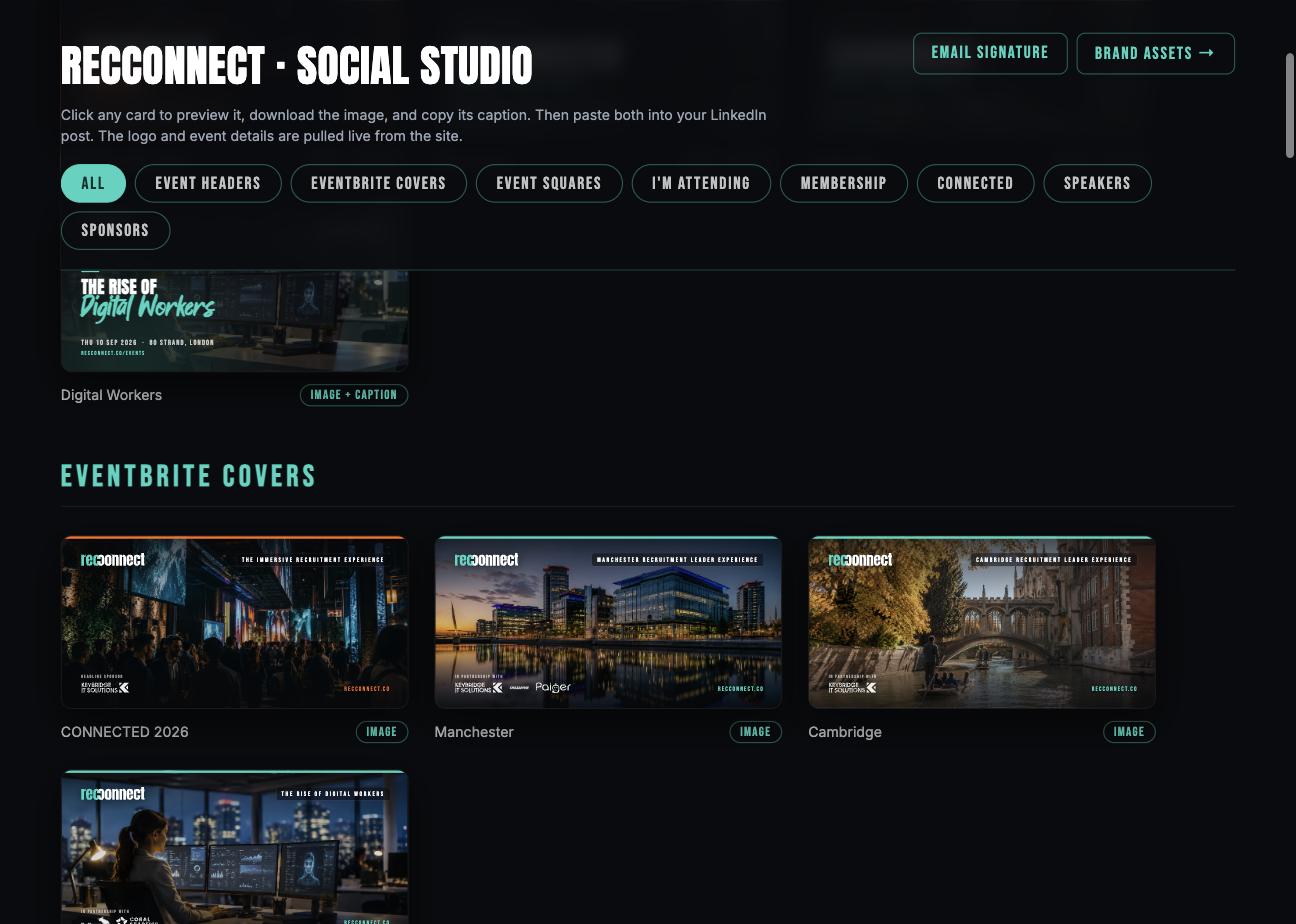Click Image + Caption badge for Digital Workers
This screenshot has width=1296, height=924.
tap(354, 395)
